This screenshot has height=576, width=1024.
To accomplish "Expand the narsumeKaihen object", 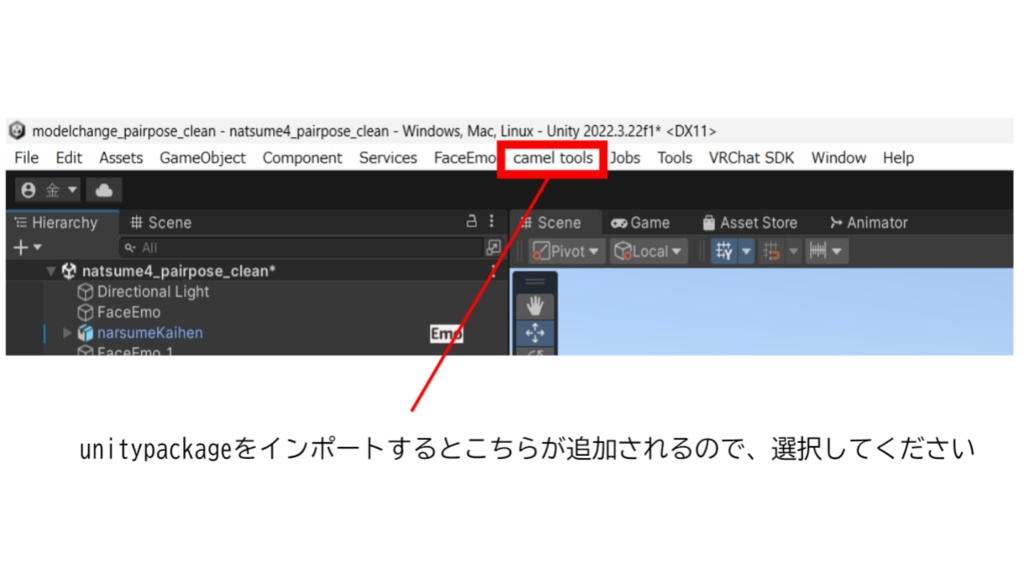I will pyautogui.click(x=67, y=333).
